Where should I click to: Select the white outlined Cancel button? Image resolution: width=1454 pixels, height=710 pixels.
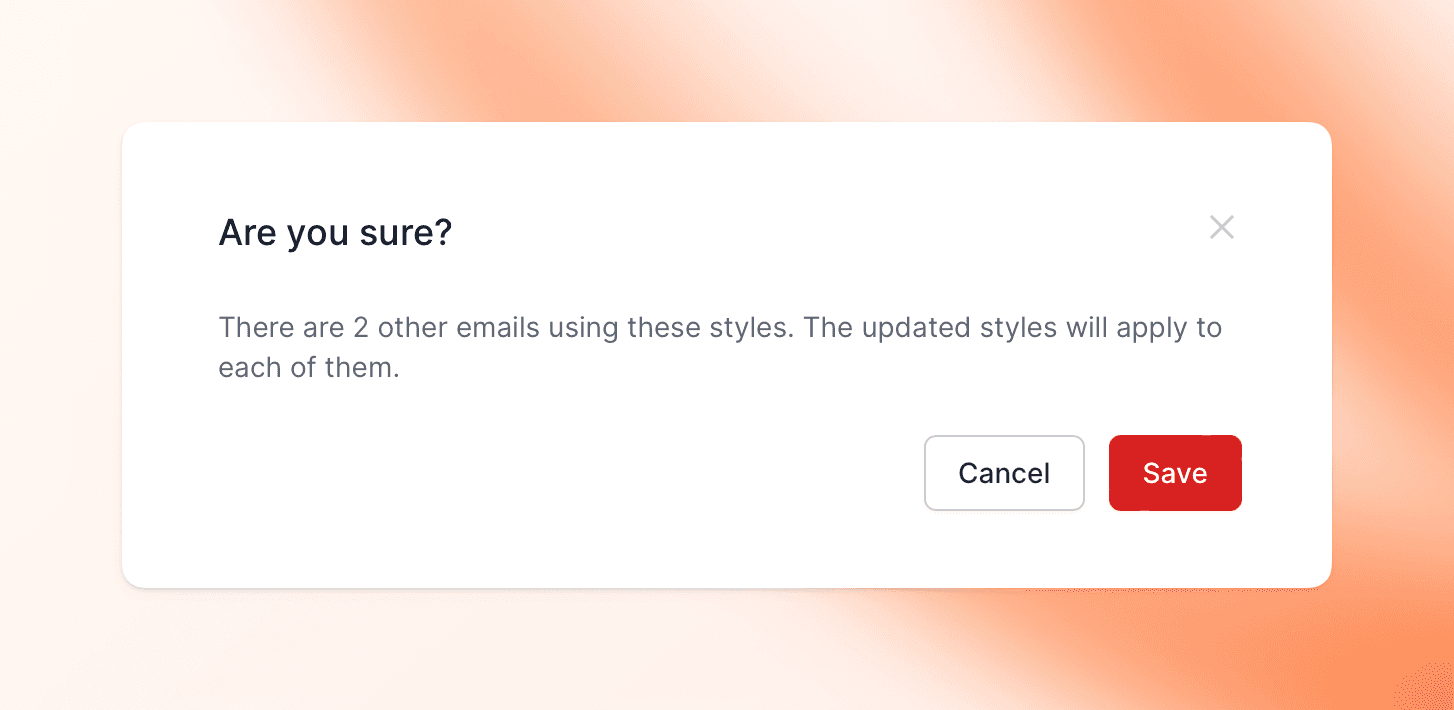click(x=1004, y=473)
